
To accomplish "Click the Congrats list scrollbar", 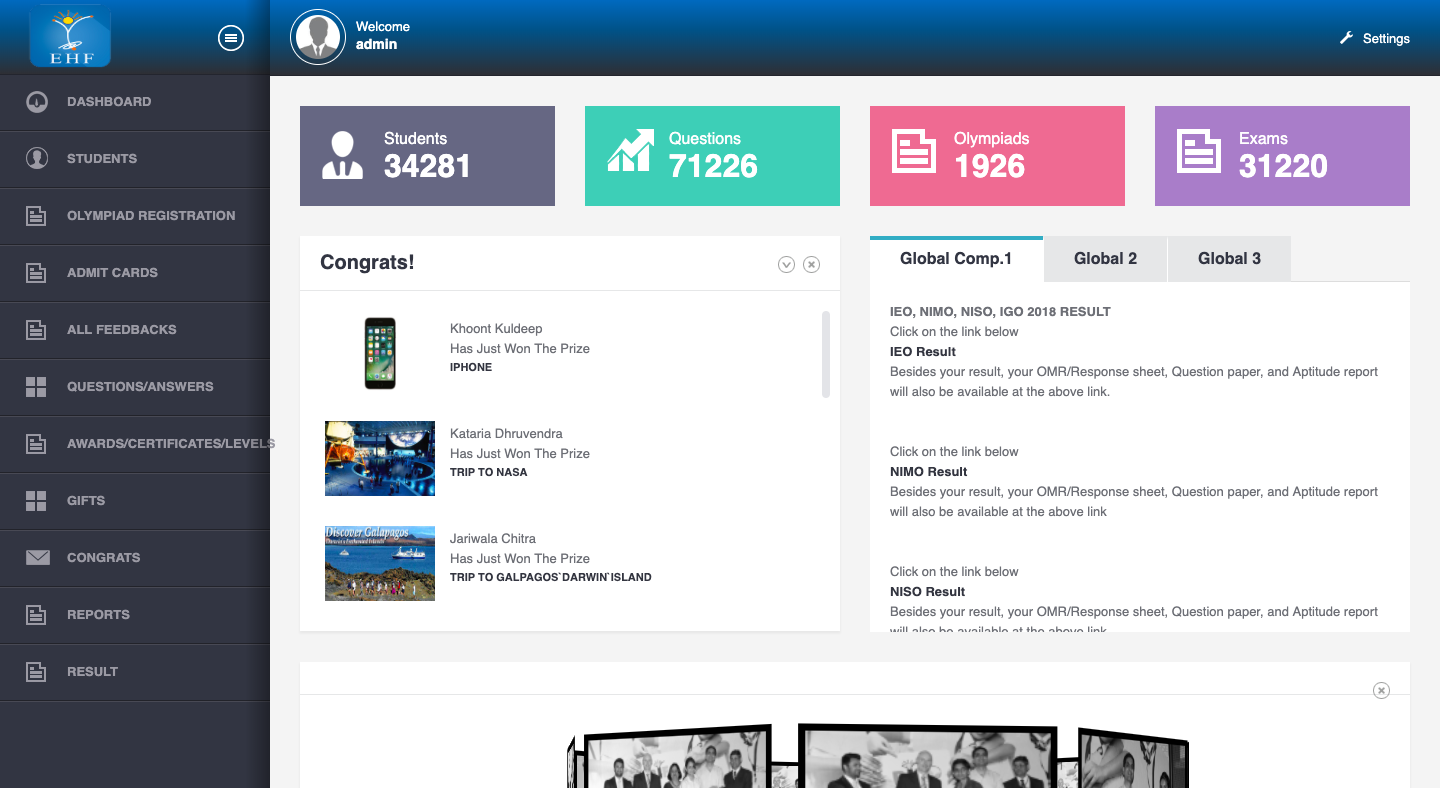I will click(x=826, y=354).
